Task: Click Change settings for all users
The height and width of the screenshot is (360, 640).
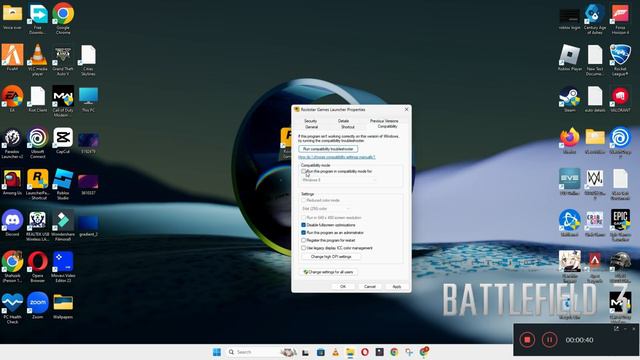Action: pyautogui.click(x=328, y=272)
